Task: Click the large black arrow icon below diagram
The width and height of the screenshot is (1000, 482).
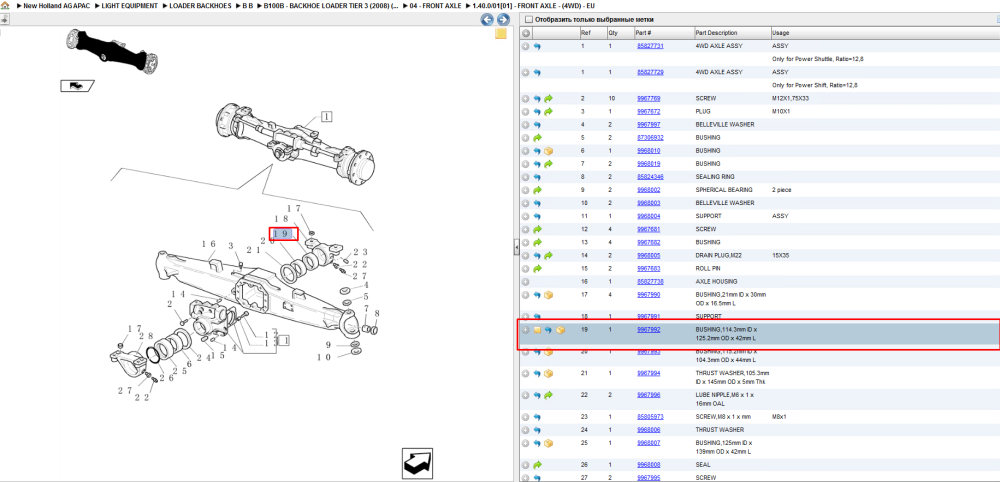Action: (418, 464)
